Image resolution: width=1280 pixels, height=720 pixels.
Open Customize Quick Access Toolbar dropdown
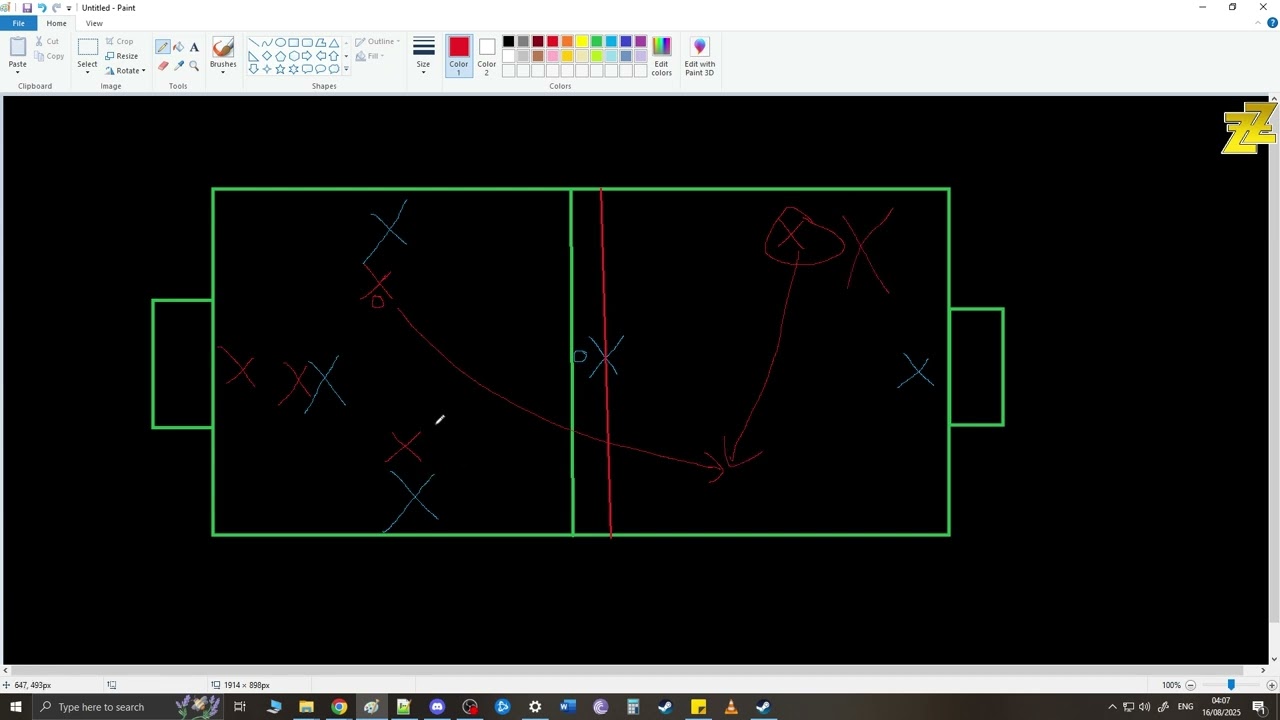tap(69, 8)
